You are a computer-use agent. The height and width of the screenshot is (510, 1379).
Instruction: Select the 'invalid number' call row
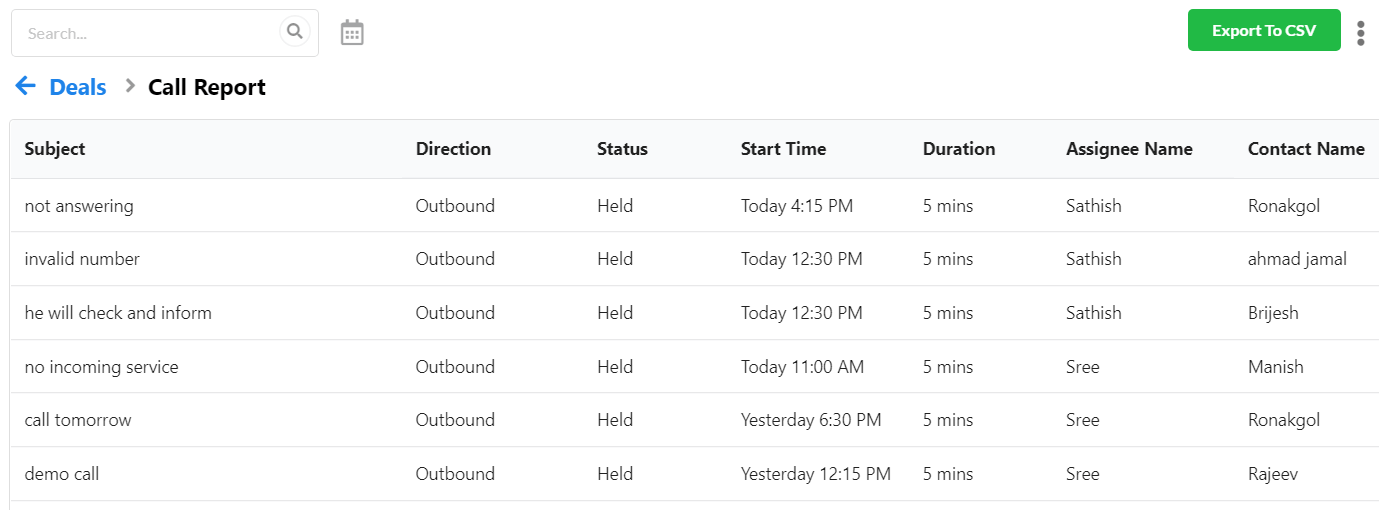[694, 259]
